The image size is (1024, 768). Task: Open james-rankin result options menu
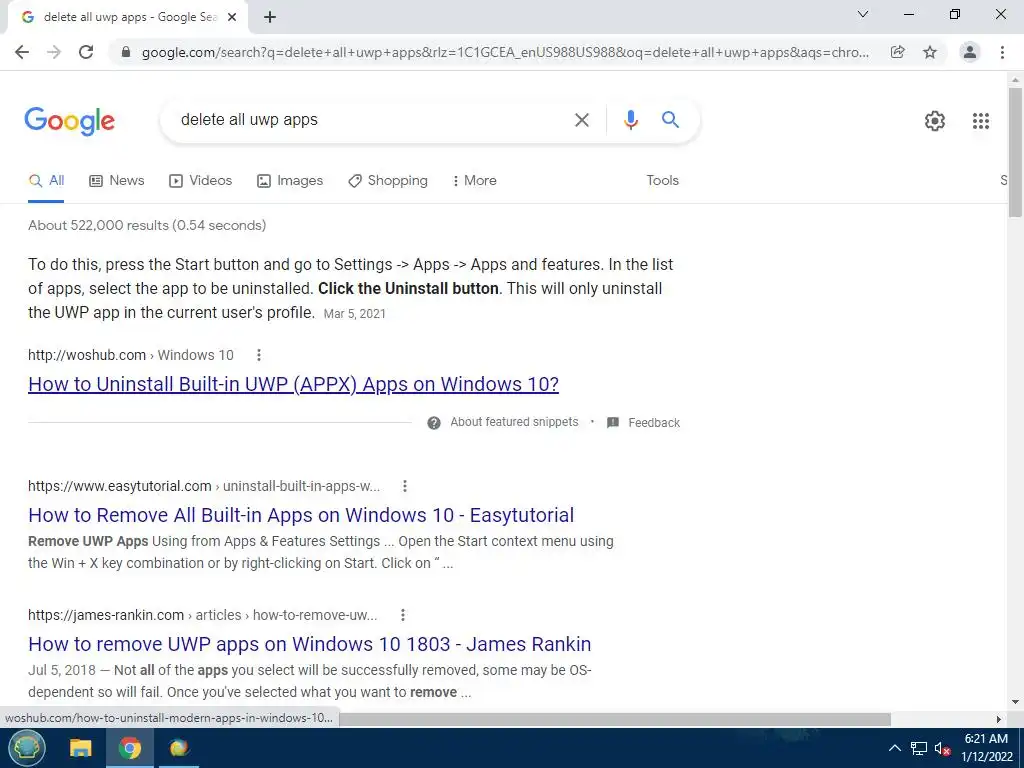pos(403,615)
